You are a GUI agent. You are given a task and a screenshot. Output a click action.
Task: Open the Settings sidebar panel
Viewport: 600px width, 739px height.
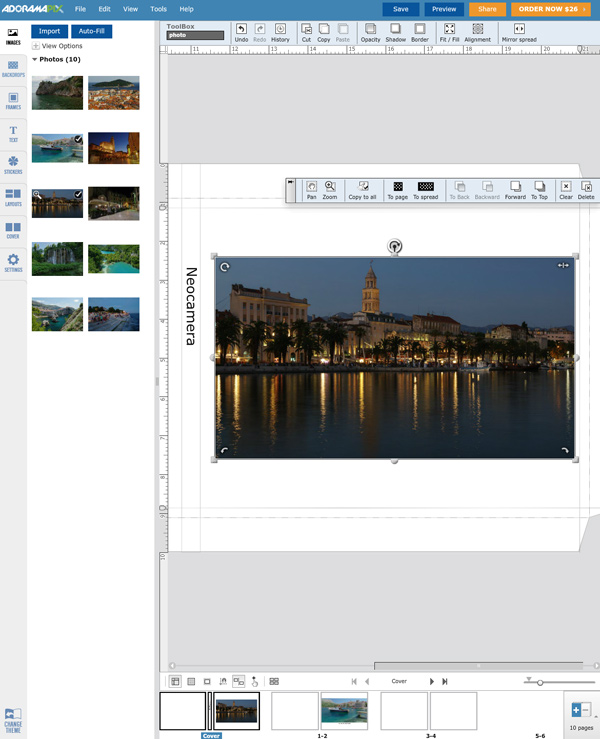[13, 263]
